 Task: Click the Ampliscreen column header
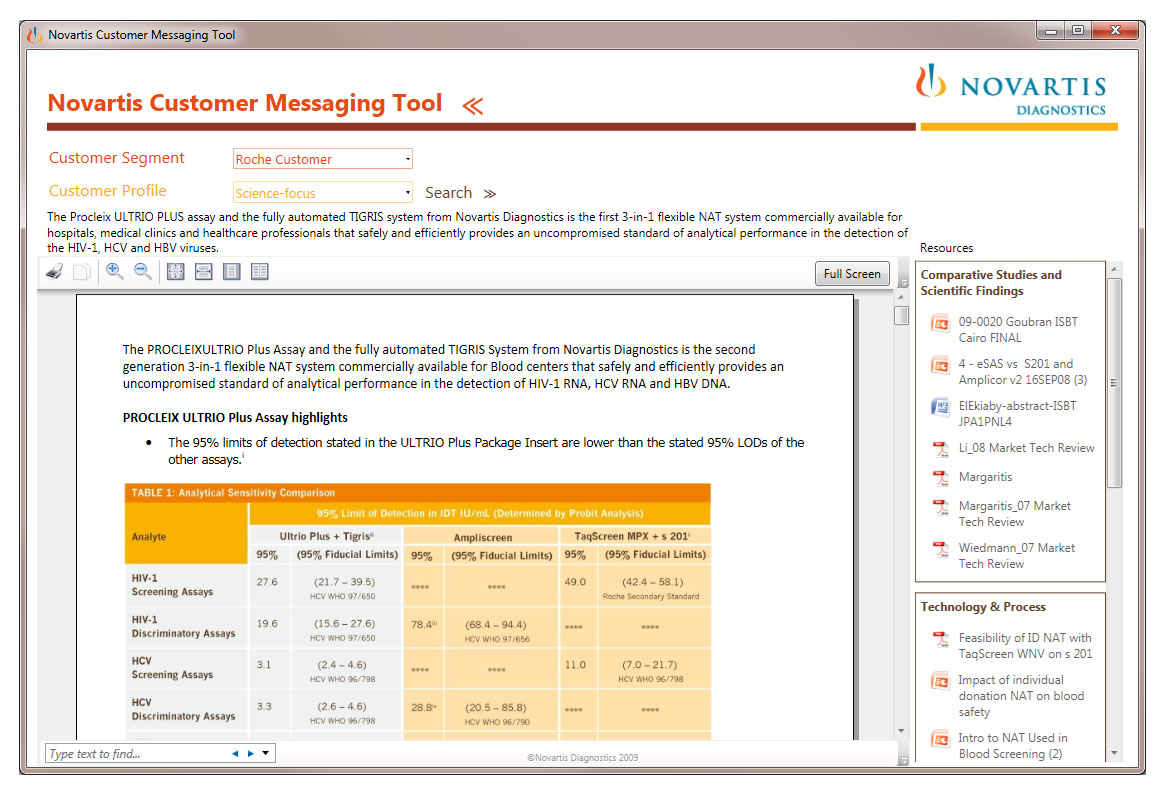tap(482, 537)
